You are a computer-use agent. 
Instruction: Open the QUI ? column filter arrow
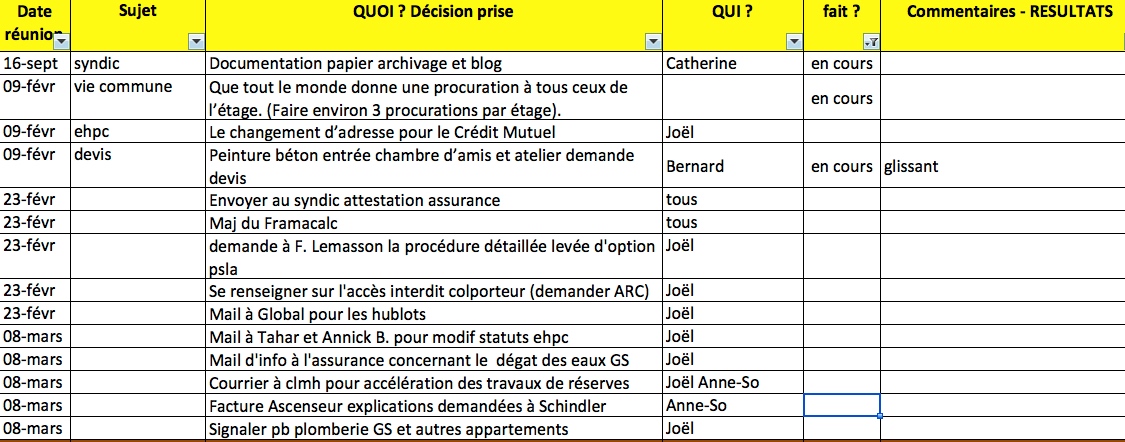point(794,42)
